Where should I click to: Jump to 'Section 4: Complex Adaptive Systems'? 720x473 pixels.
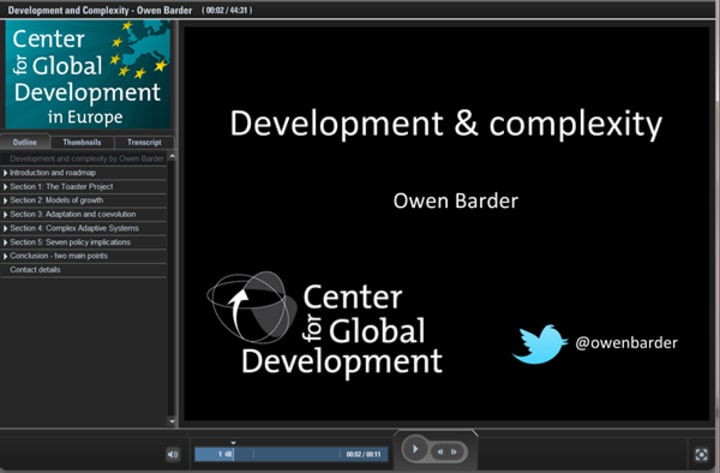click(x=84, y=228)
